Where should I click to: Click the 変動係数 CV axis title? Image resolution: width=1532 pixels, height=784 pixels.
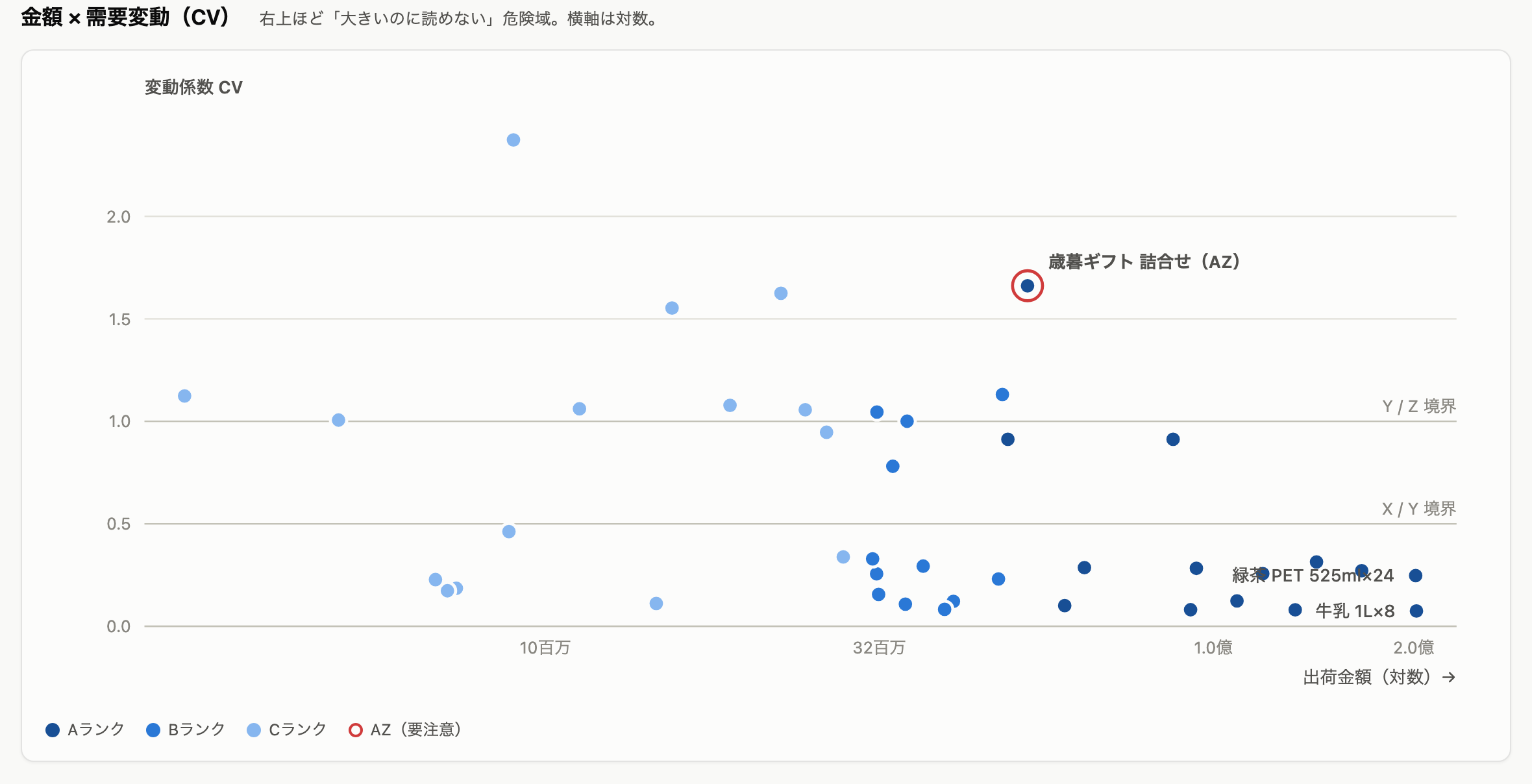193,87
